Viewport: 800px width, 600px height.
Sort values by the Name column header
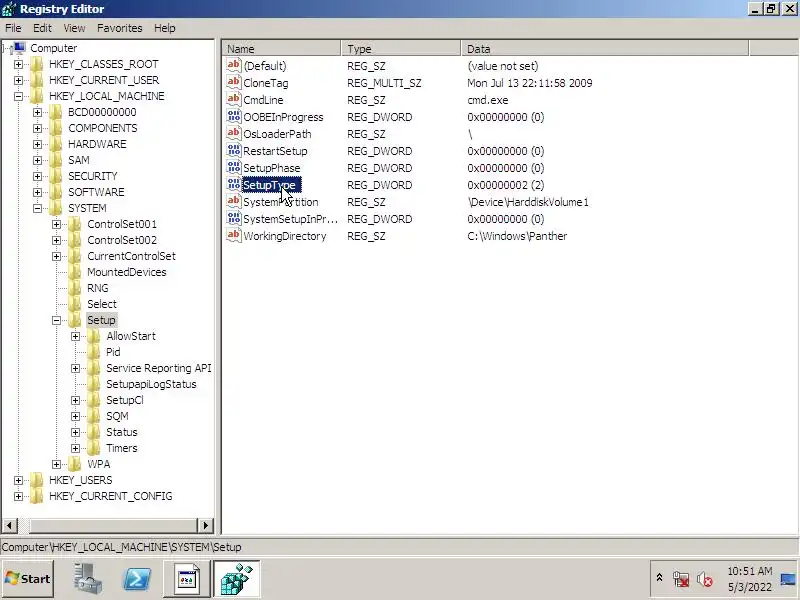click(x=282, y=49)
